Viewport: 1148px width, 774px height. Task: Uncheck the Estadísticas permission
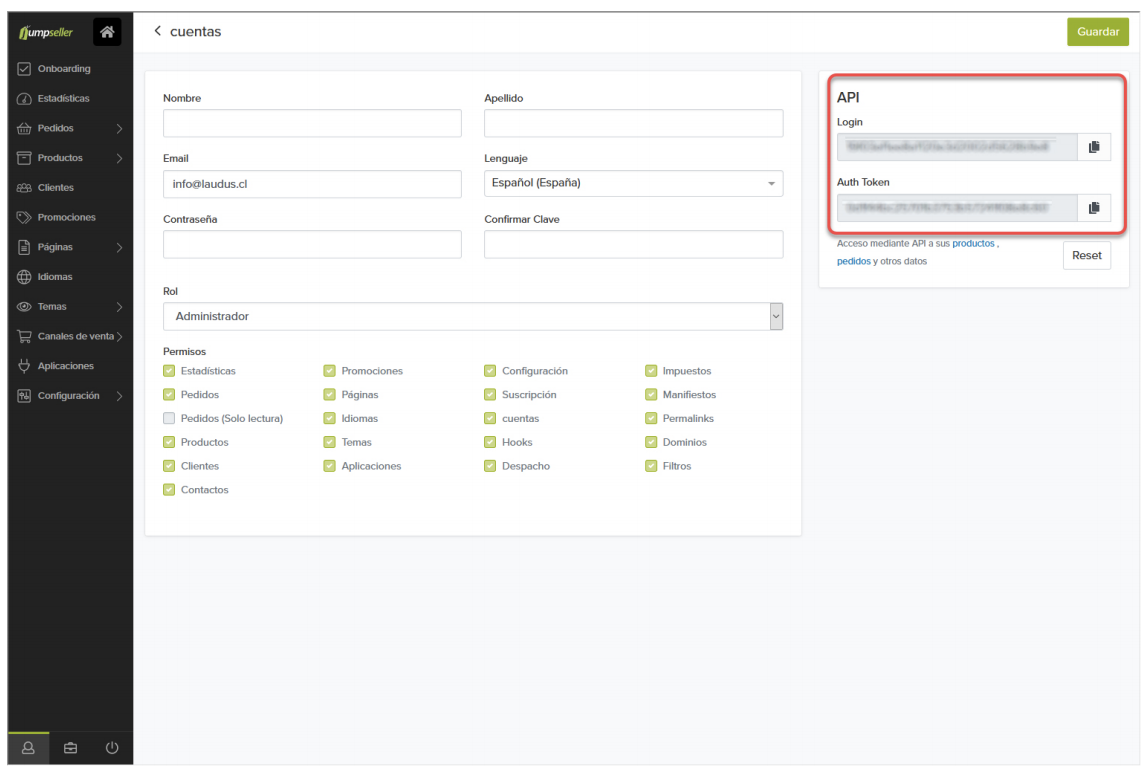click(x=169, y=371)
